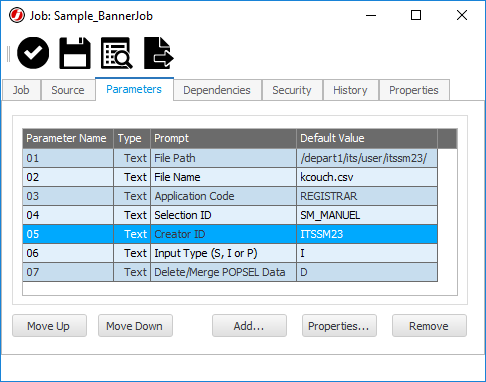Switch to the Job tab
Screen dimensions: 486x382
[21, 90]
